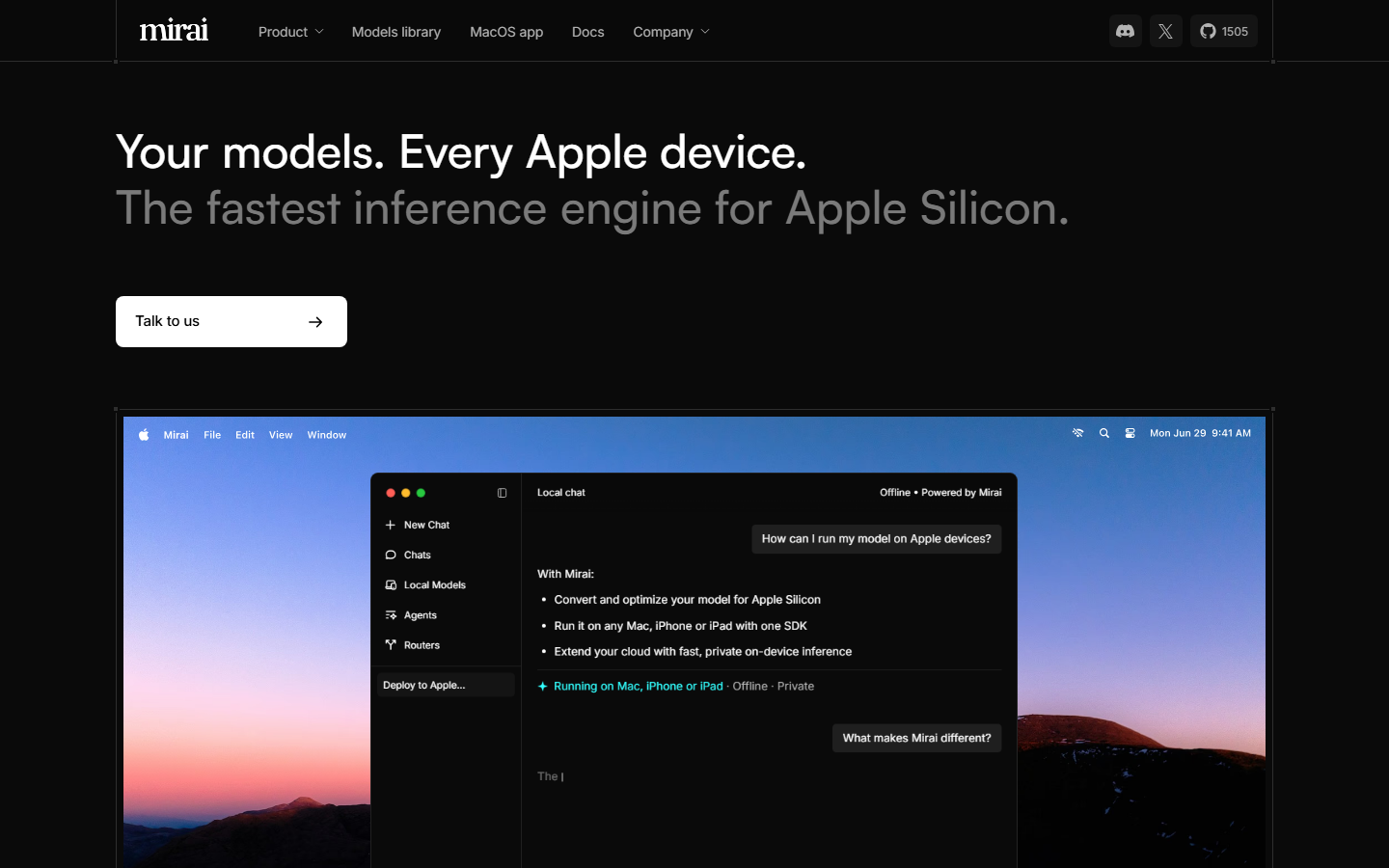Open the Docs menu item
Viewport: 1389px width, 868px height.
tap(587, 32)
